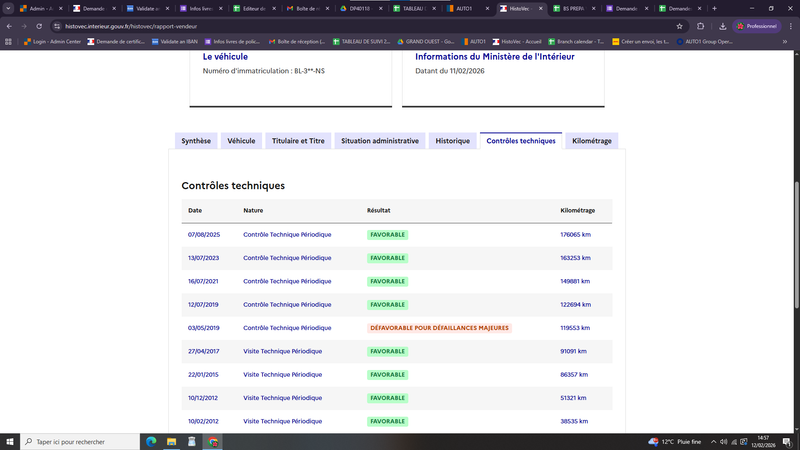
Task: Expand the tab search dropdown arrow
Action: point(8,8)
